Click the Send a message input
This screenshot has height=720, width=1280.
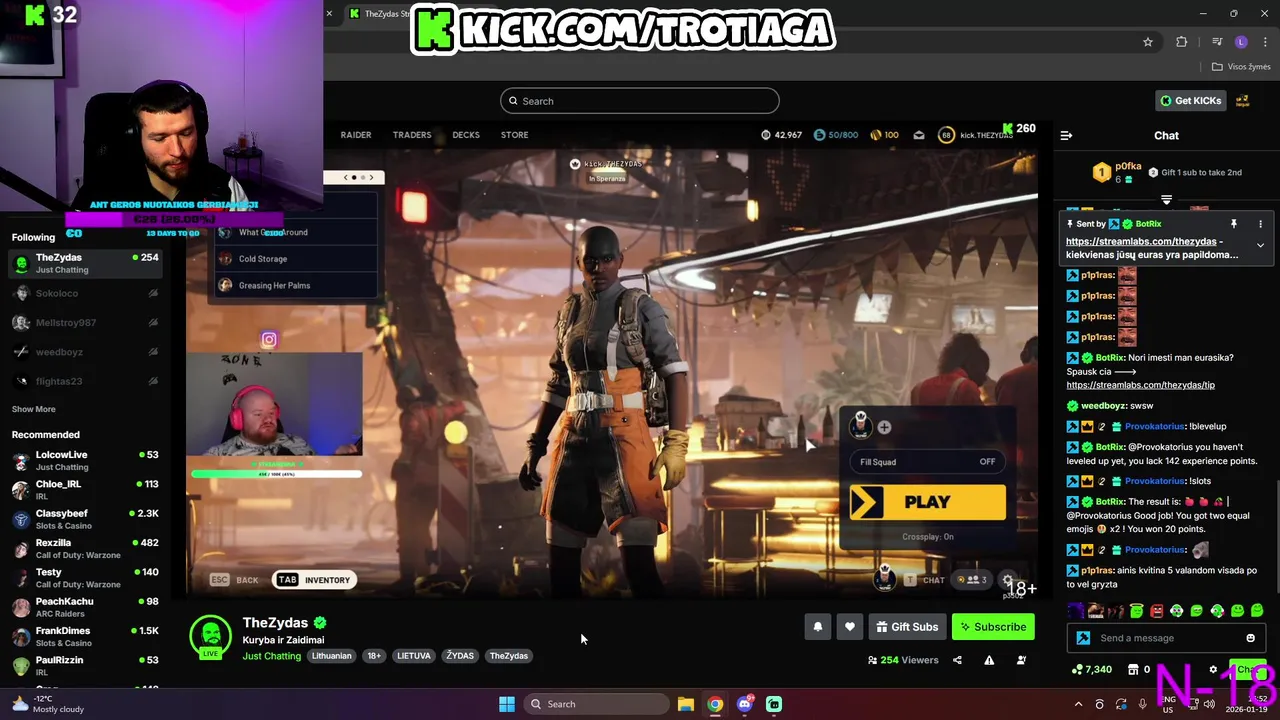(1166, 638)
